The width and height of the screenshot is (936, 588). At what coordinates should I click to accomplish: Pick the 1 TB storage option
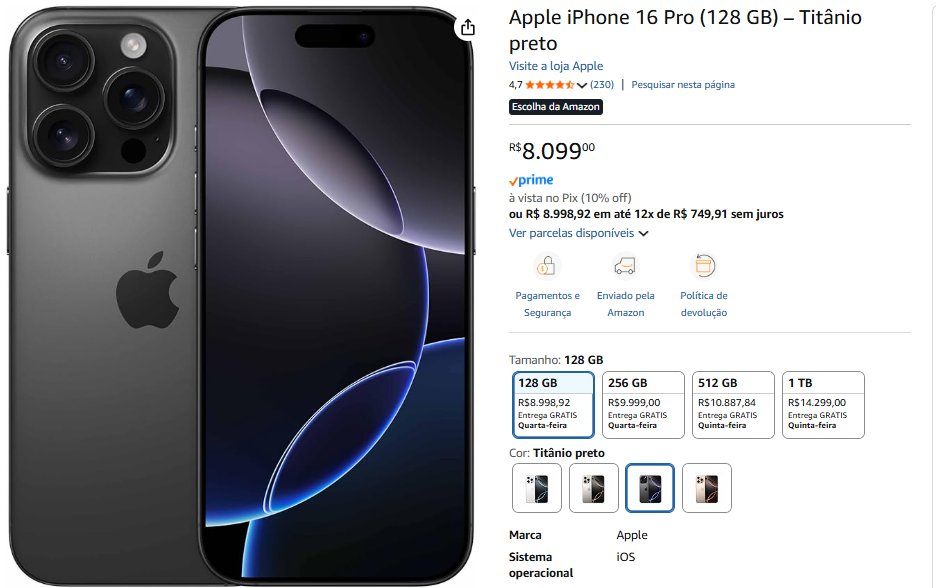(823, 405)
